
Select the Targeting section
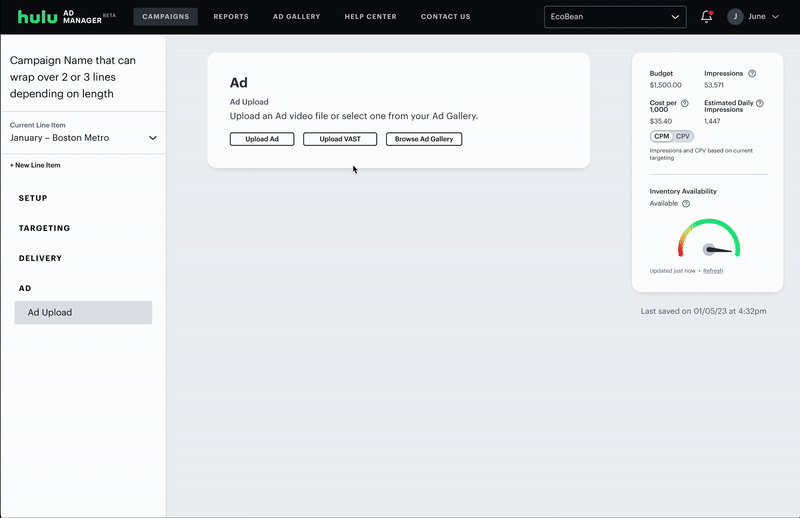[x=44, y=228]
